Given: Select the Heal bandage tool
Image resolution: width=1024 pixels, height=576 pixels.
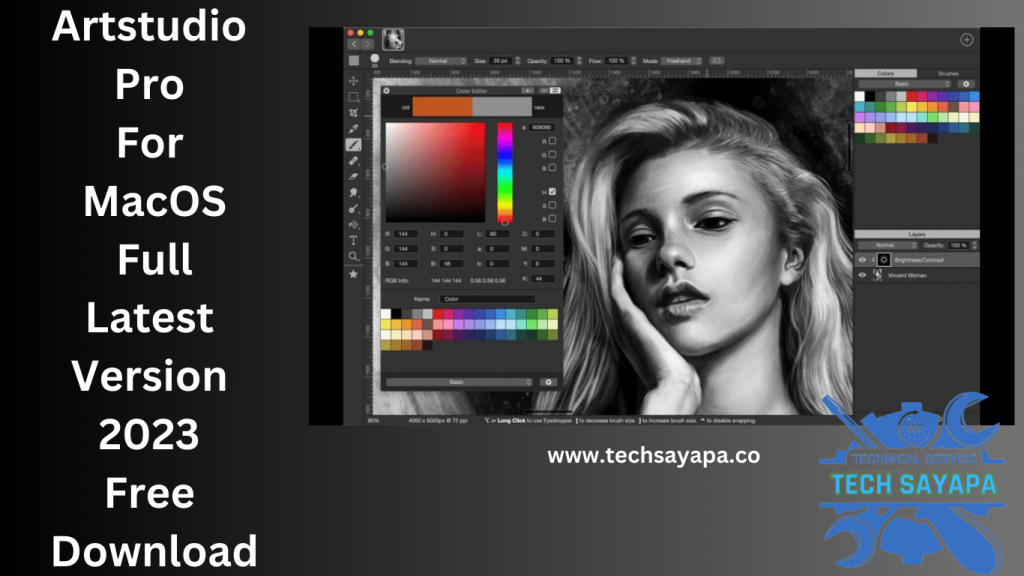Looking at the screenshot, I should click(353, 161).
